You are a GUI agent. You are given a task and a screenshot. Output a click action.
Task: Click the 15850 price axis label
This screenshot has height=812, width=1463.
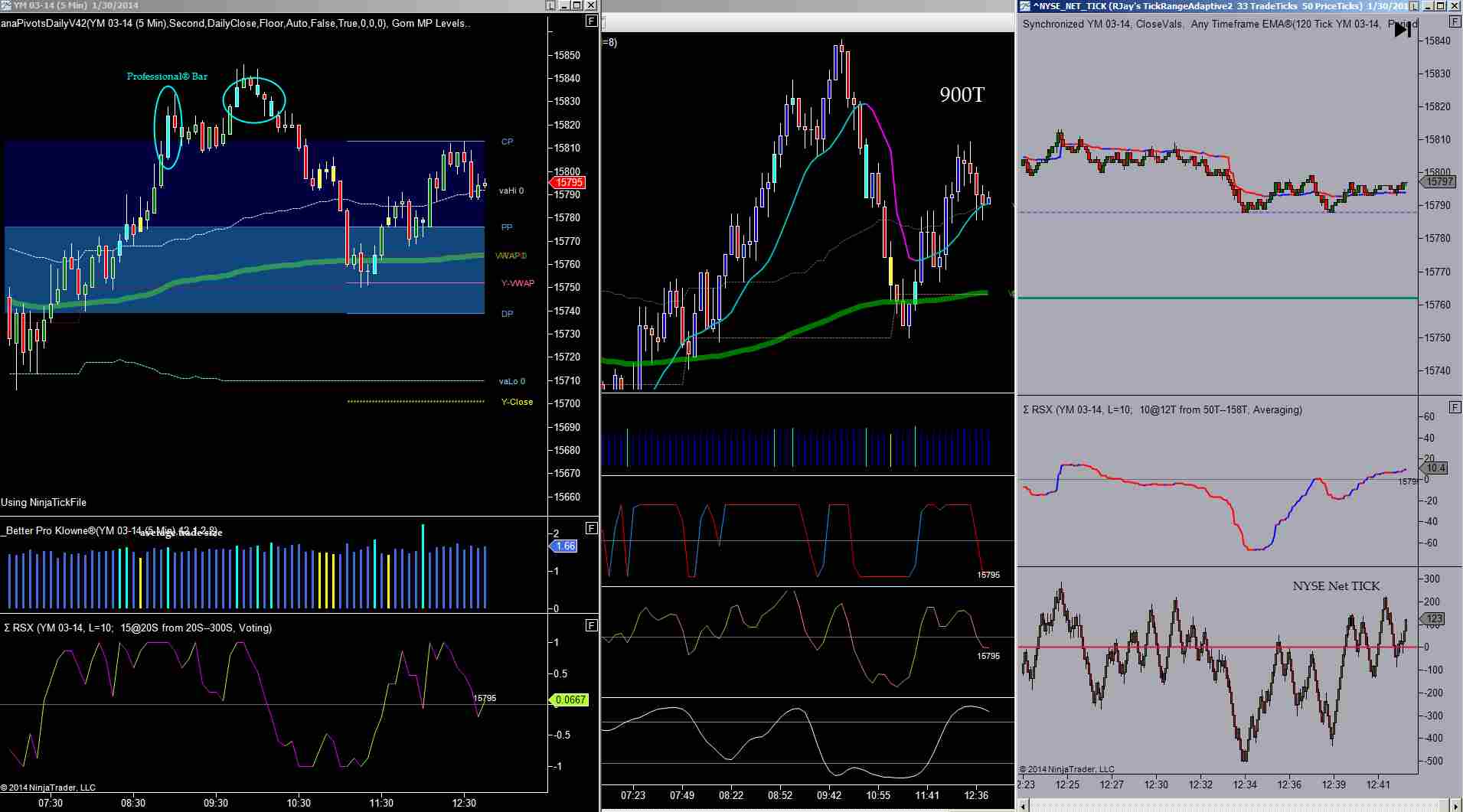(567, 55)
